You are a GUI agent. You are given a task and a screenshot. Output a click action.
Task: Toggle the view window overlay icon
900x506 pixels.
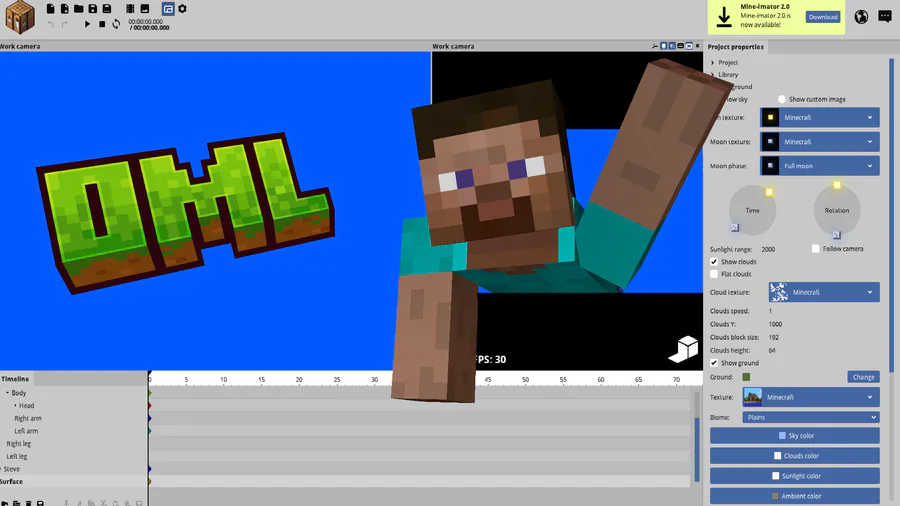[689, 46]
